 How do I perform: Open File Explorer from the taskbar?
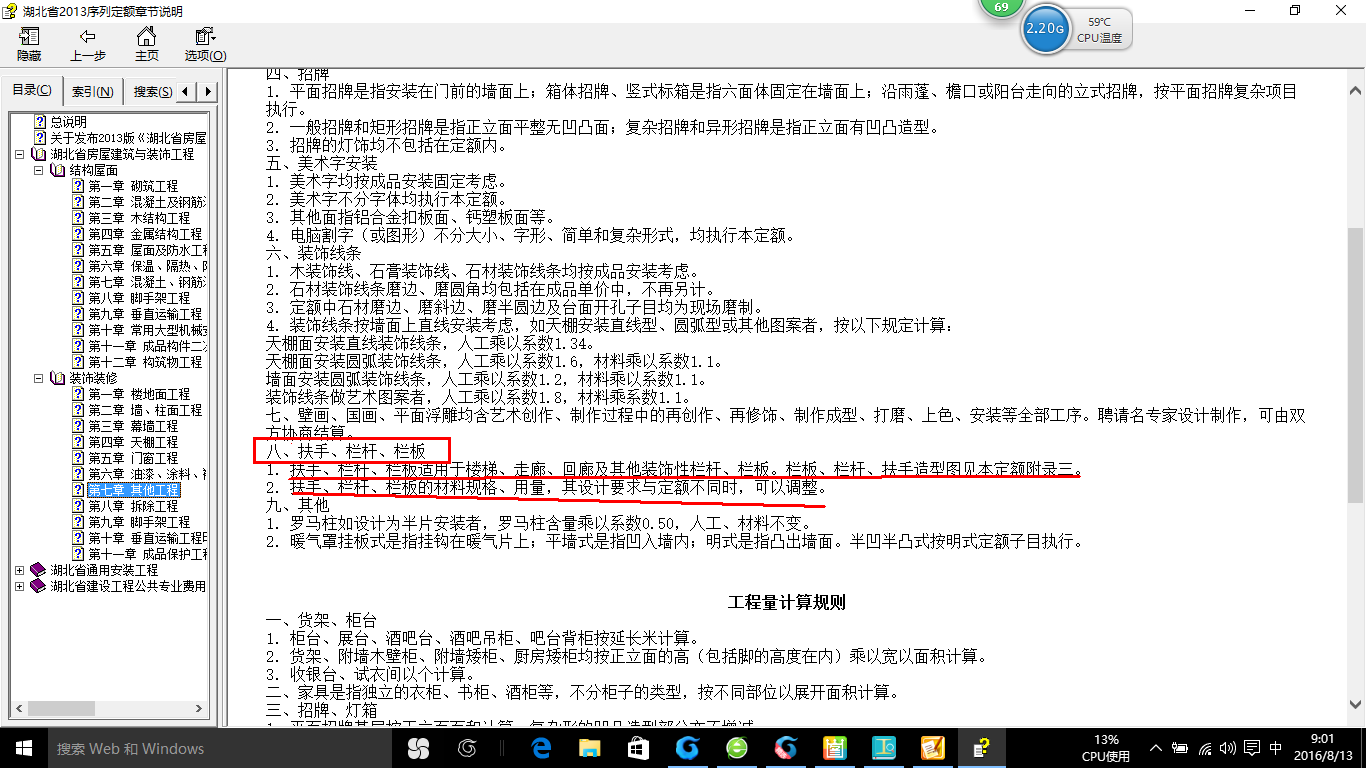590,748
